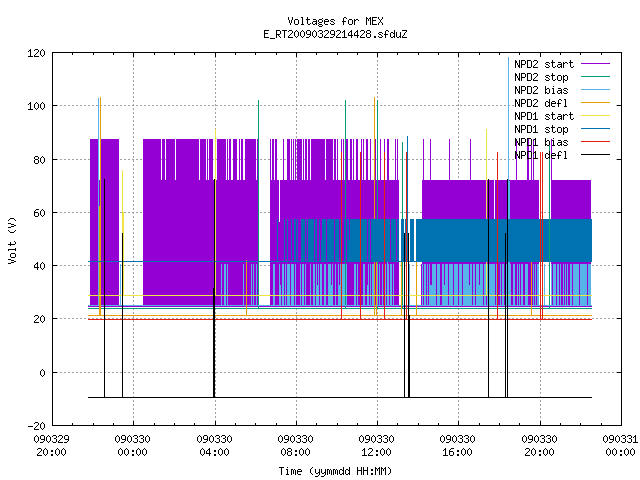Click the y-axis tick value 120

coord(36,53)
